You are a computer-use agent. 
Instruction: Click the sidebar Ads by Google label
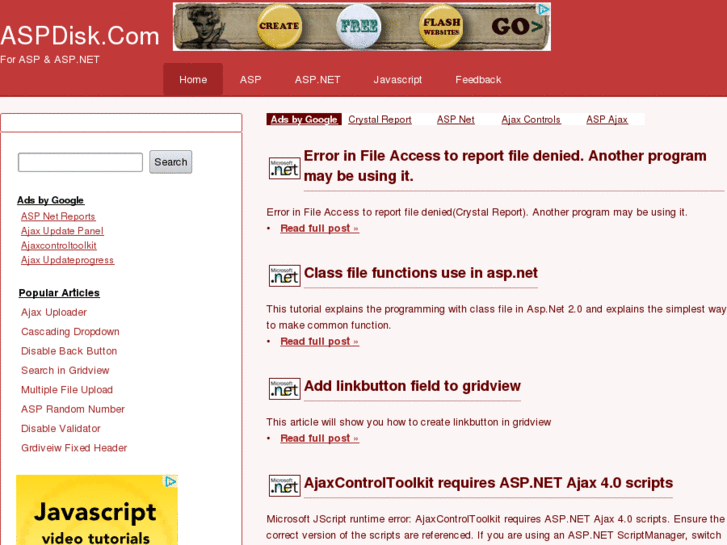coord(51,200)
